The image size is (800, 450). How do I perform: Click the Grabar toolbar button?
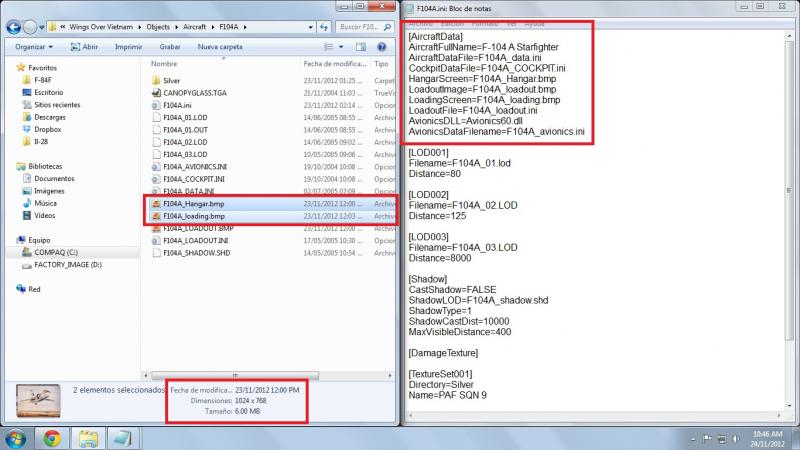point(169,47)
